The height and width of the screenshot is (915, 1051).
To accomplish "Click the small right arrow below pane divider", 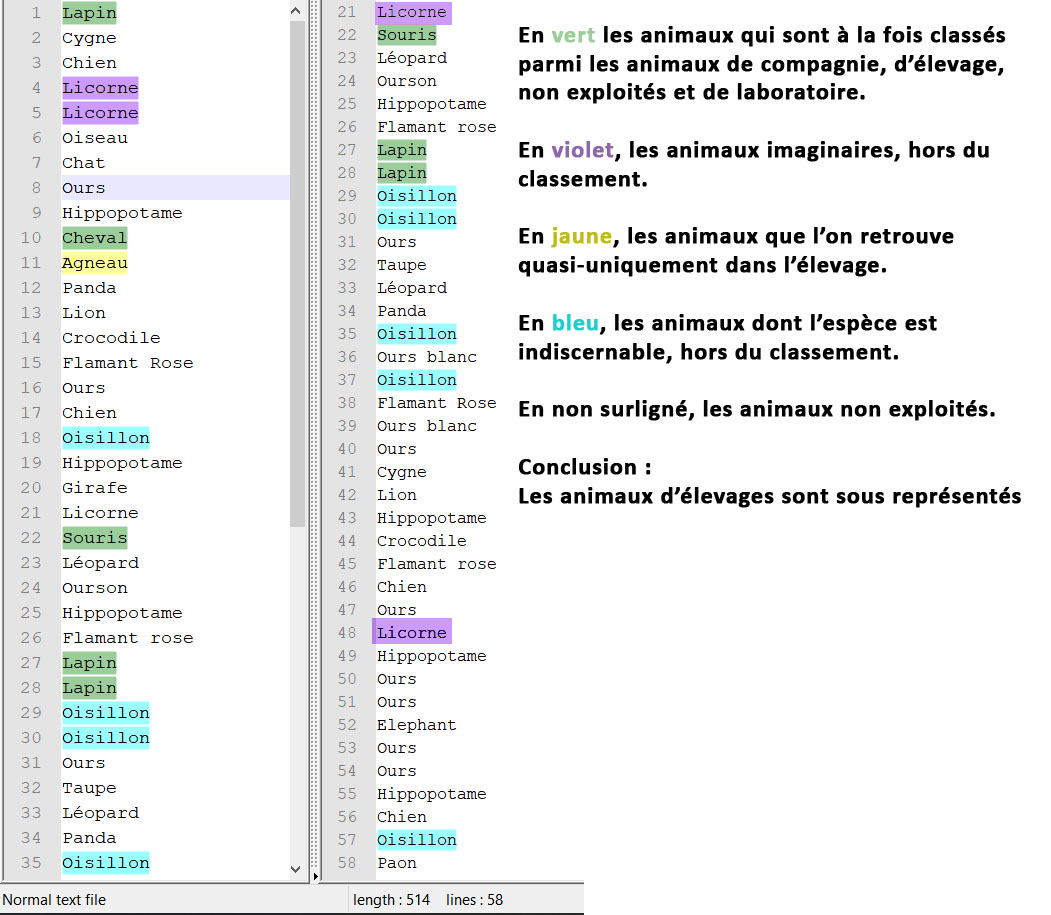I will tap(316, 876).
